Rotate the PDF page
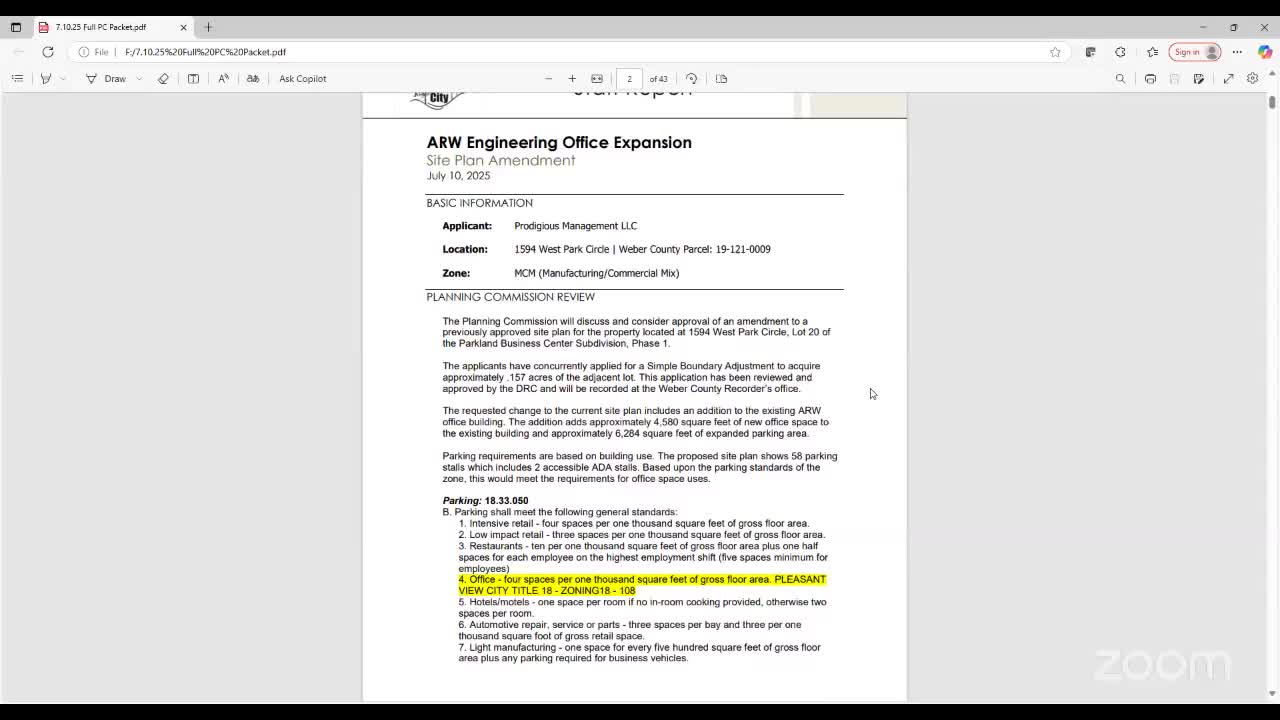This screenshot has height=720, width=1280. 691,79
